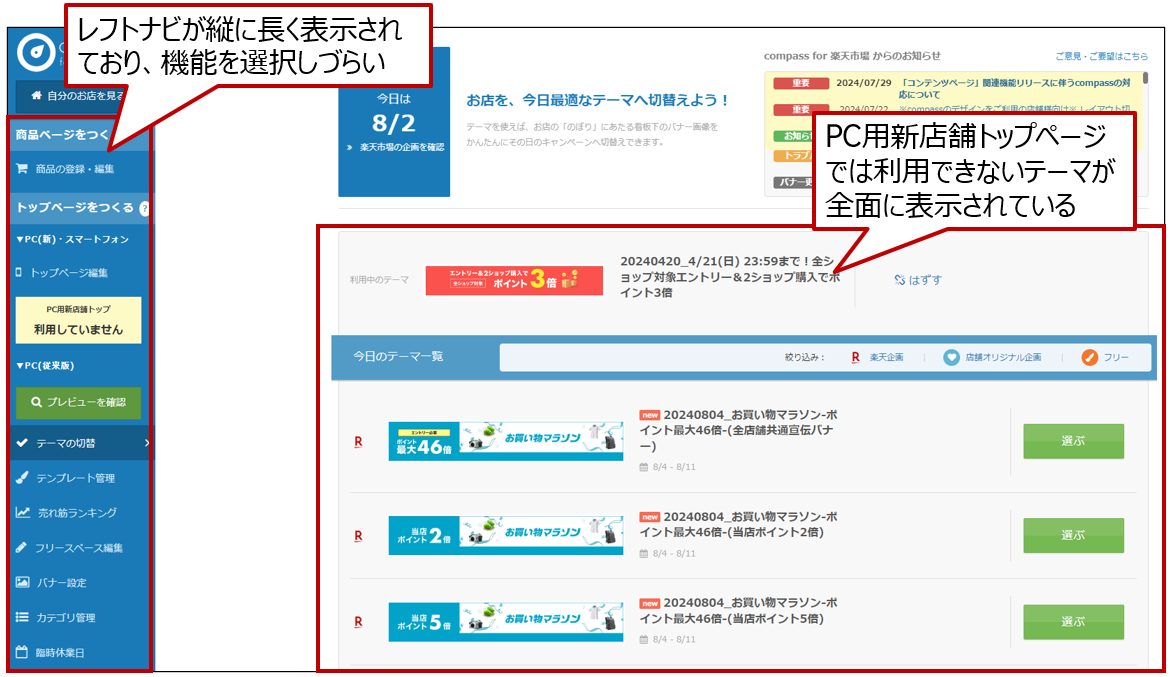Screen dimensions: 1172x677
Task: Click the brush icon for テンプレート管理
Action: coord(22,477)
